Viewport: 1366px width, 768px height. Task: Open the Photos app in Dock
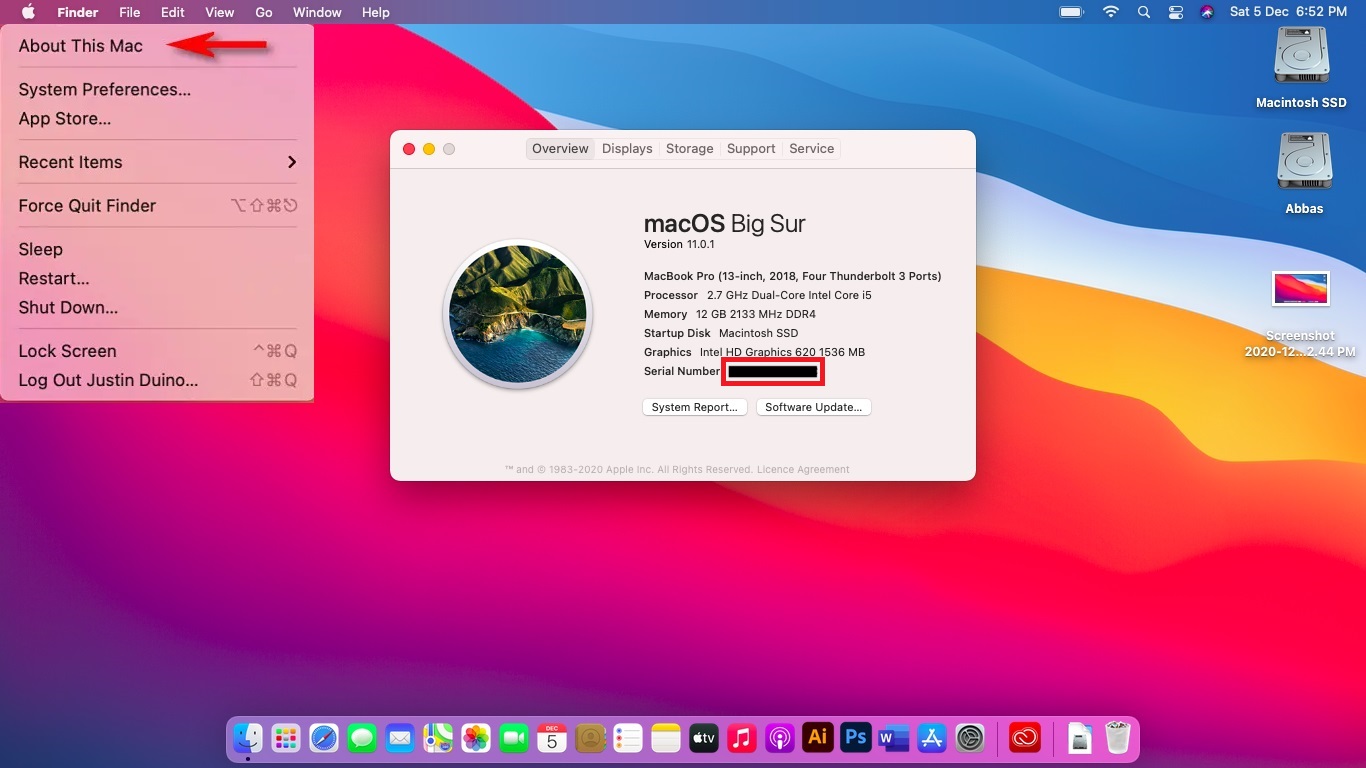[476, 739]
